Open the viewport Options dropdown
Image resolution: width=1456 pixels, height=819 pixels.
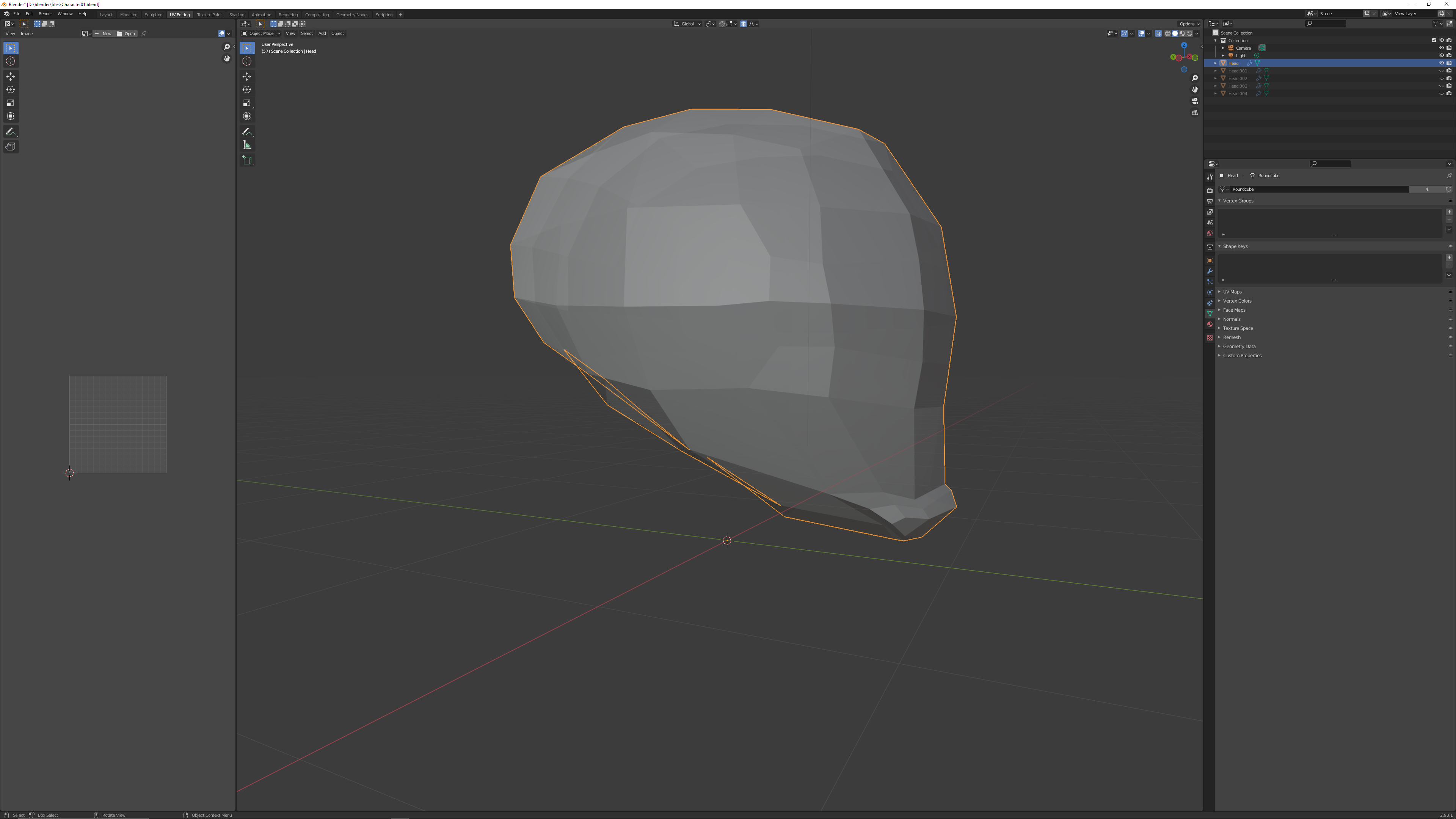tap(1189, 24)
